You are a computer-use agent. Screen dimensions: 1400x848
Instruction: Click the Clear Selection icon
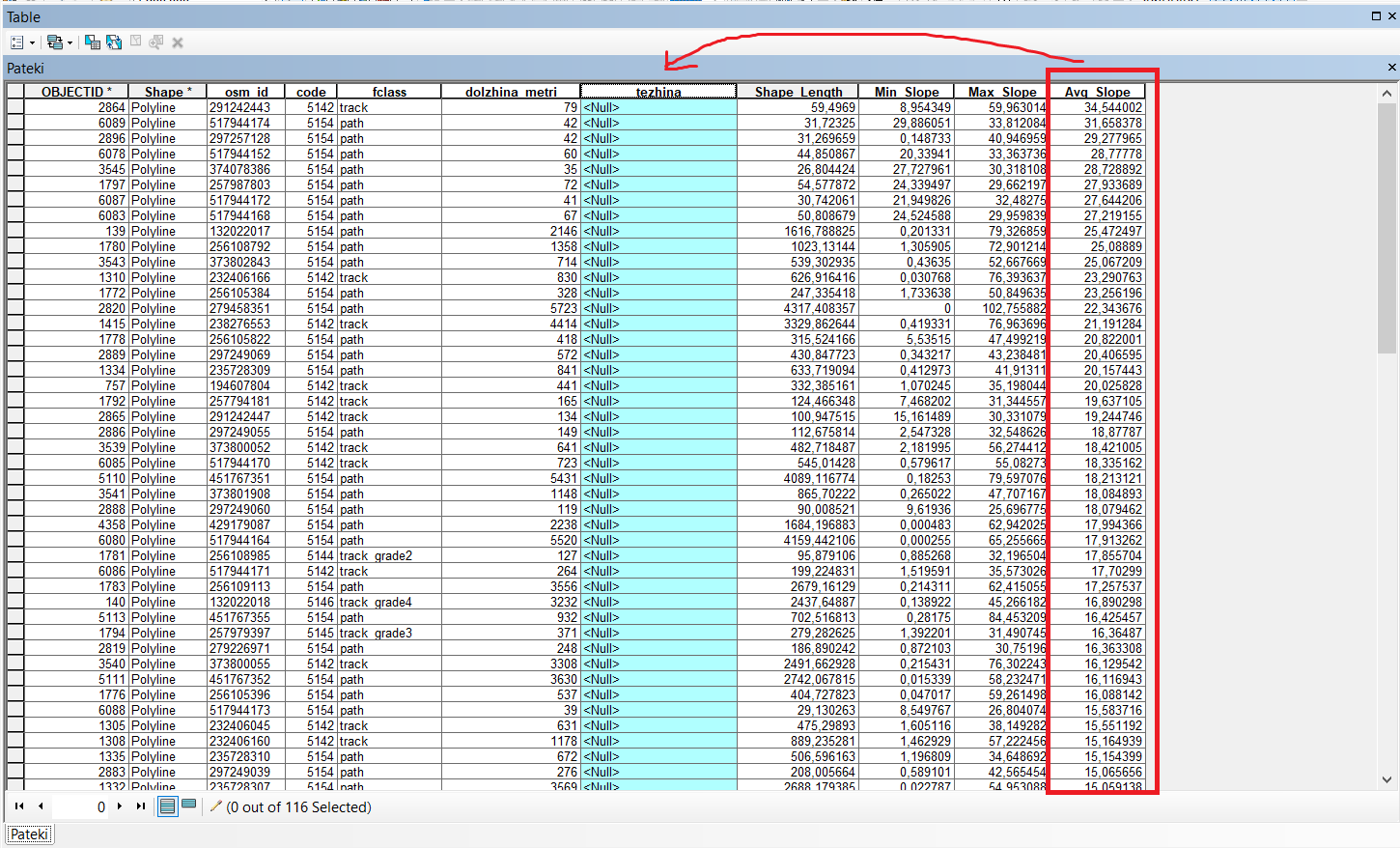click(136, 42)
